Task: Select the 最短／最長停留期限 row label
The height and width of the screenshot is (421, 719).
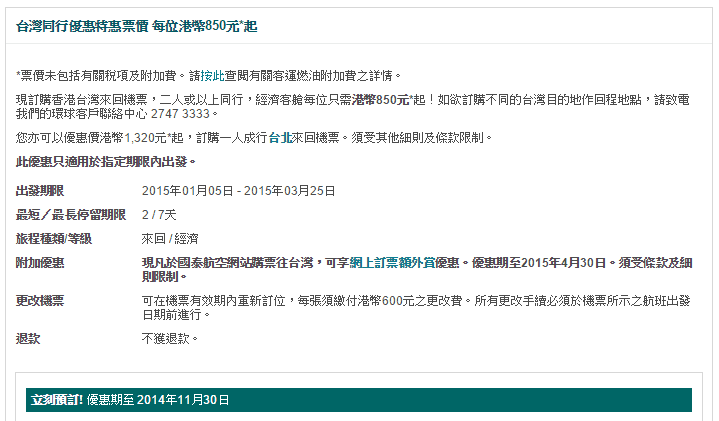Action: (71, 215)
